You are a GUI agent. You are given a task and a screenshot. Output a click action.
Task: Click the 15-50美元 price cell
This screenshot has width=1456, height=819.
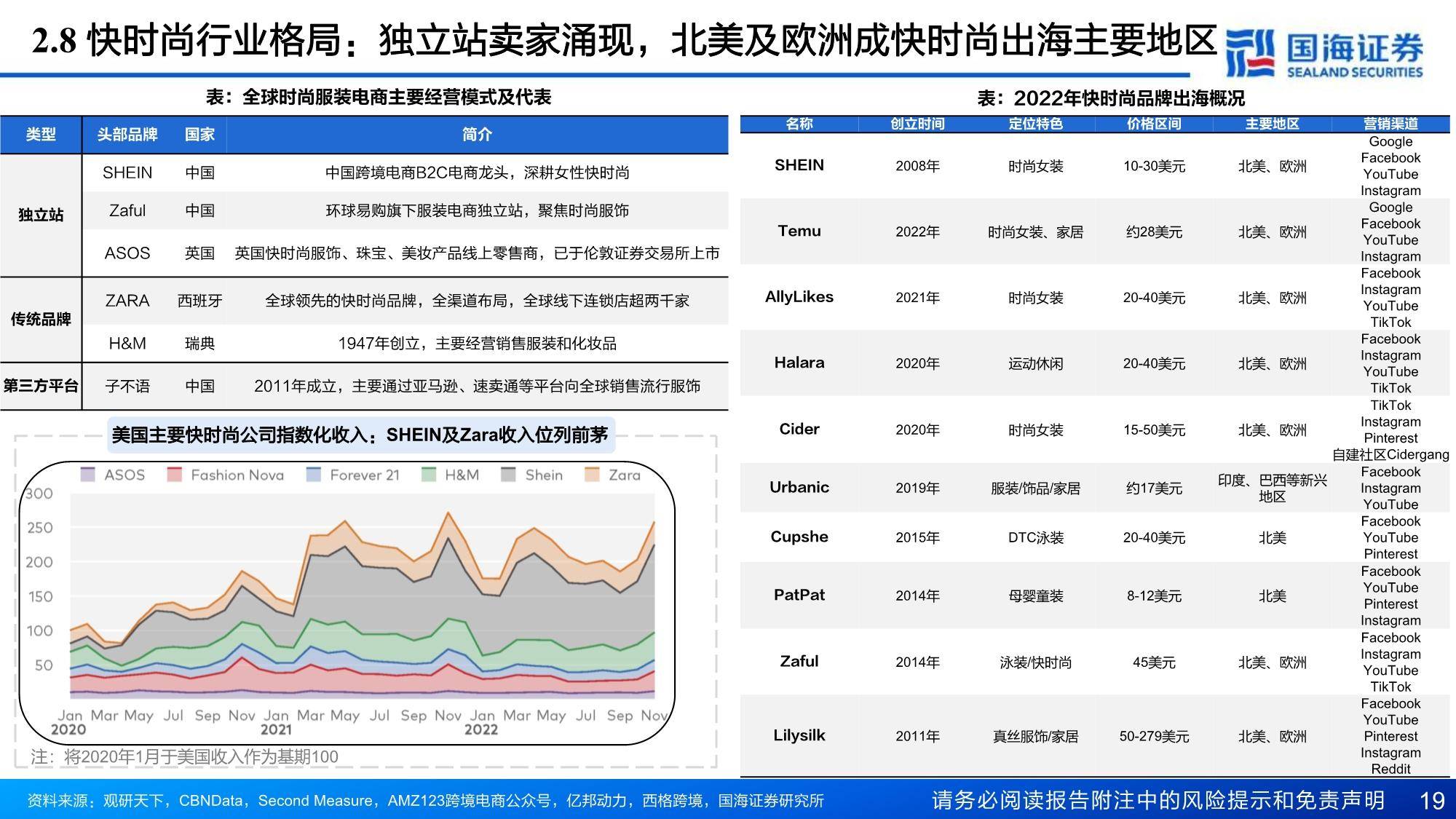click(1154, 430)
